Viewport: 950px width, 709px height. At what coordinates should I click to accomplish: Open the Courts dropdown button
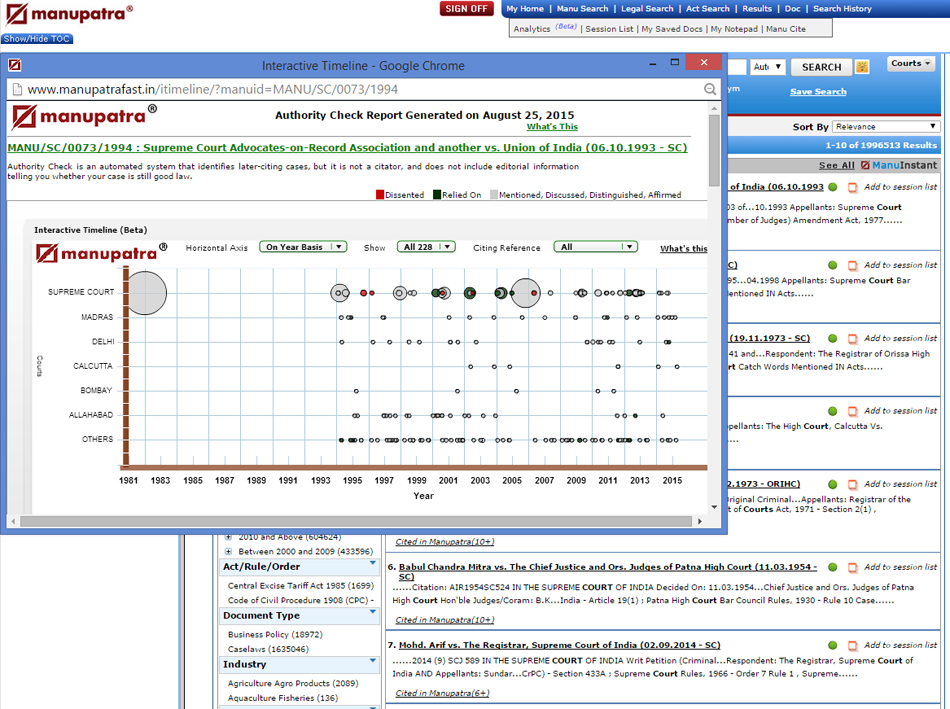911,64
